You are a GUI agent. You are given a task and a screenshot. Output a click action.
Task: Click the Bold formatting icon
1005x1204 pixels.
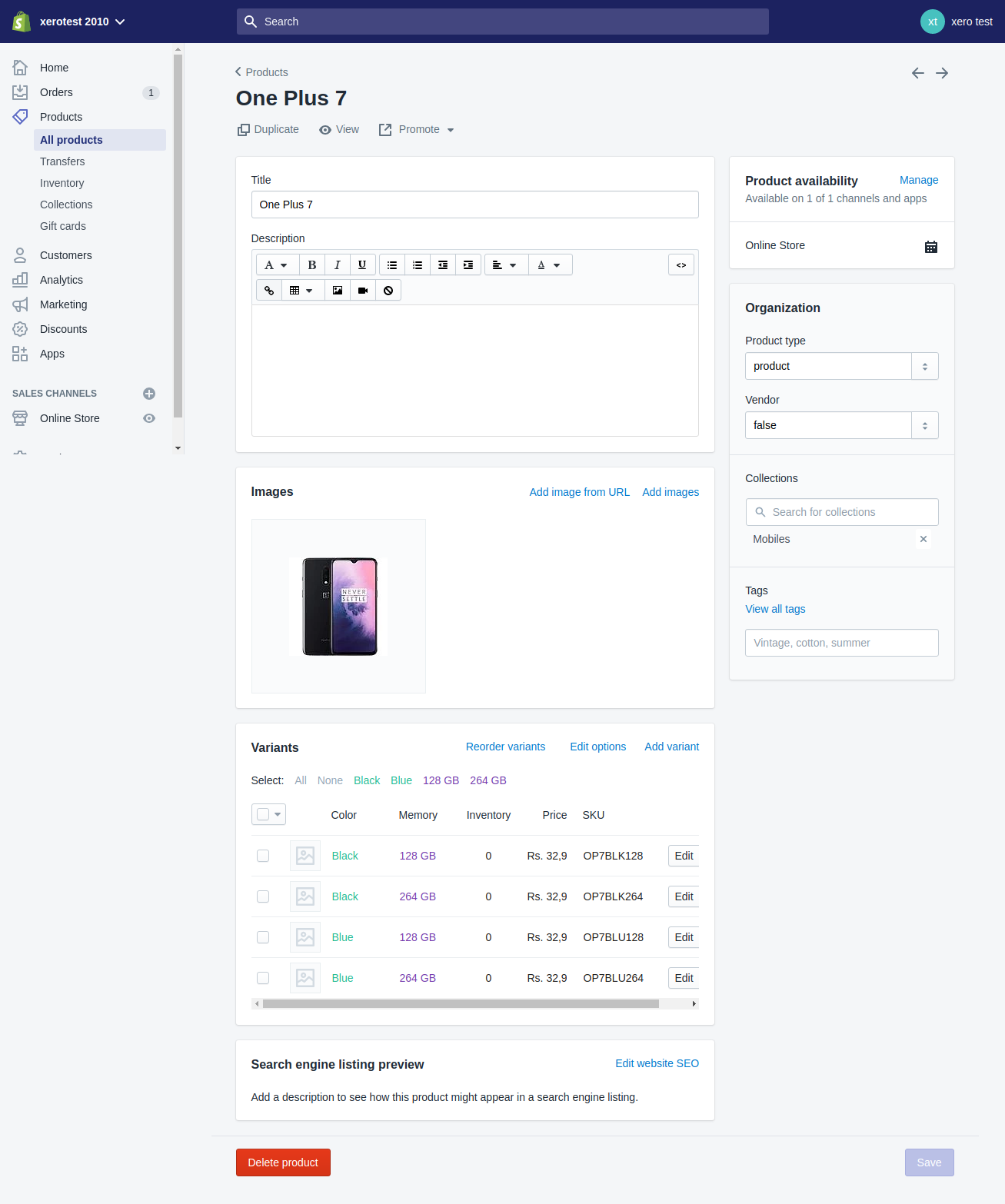tap(311, 265)
